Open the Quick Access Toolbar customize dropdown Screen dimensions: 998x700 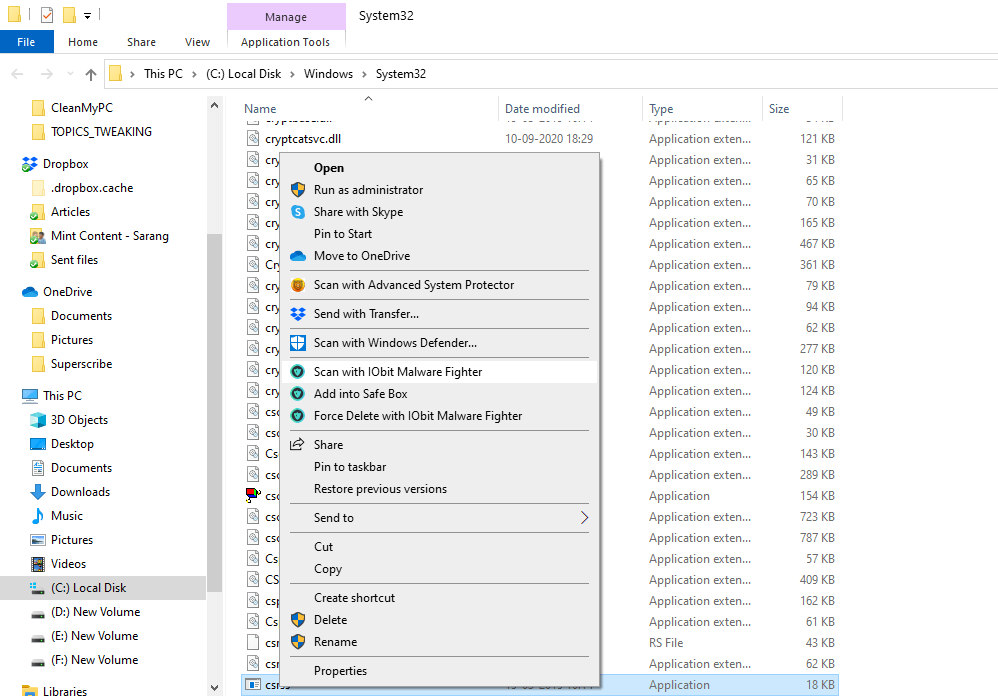88,16
